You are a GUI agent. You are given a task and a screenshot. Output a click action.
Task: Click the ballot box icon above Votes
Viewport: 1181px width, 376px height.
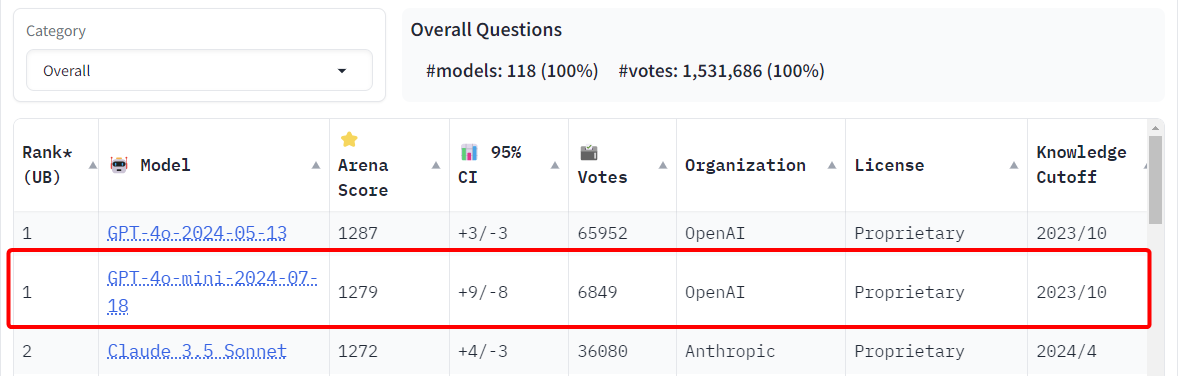pos(588,152)
